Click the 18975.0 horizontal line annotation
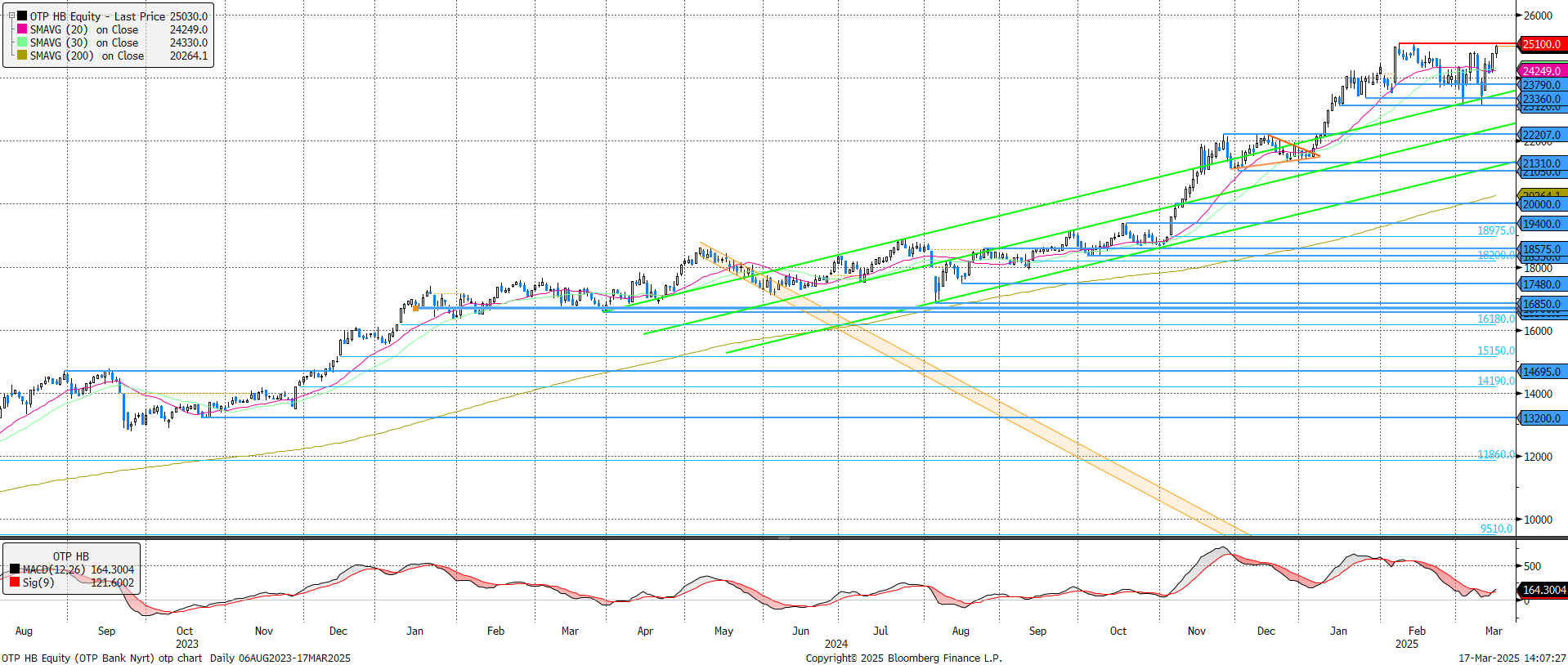This screenshot has height=665, width=1568. coord(1495,231)
